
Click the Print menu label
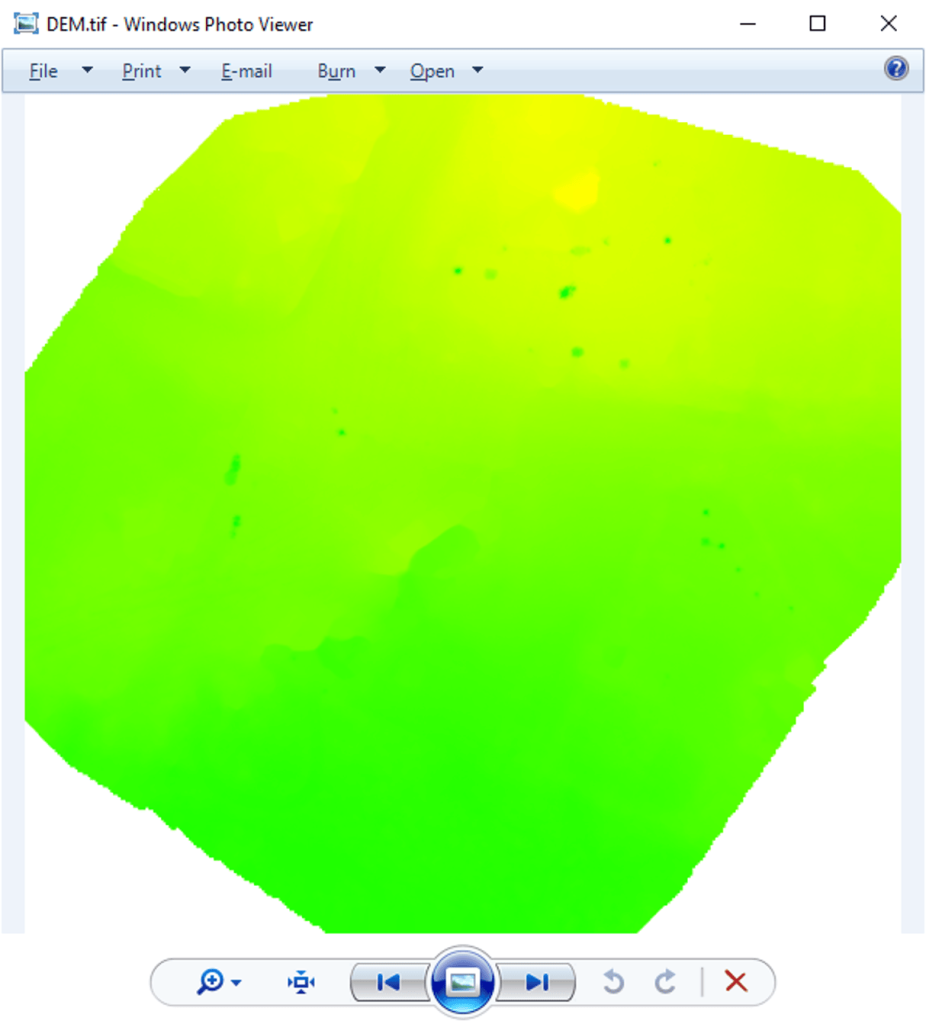tap(140, 70)
